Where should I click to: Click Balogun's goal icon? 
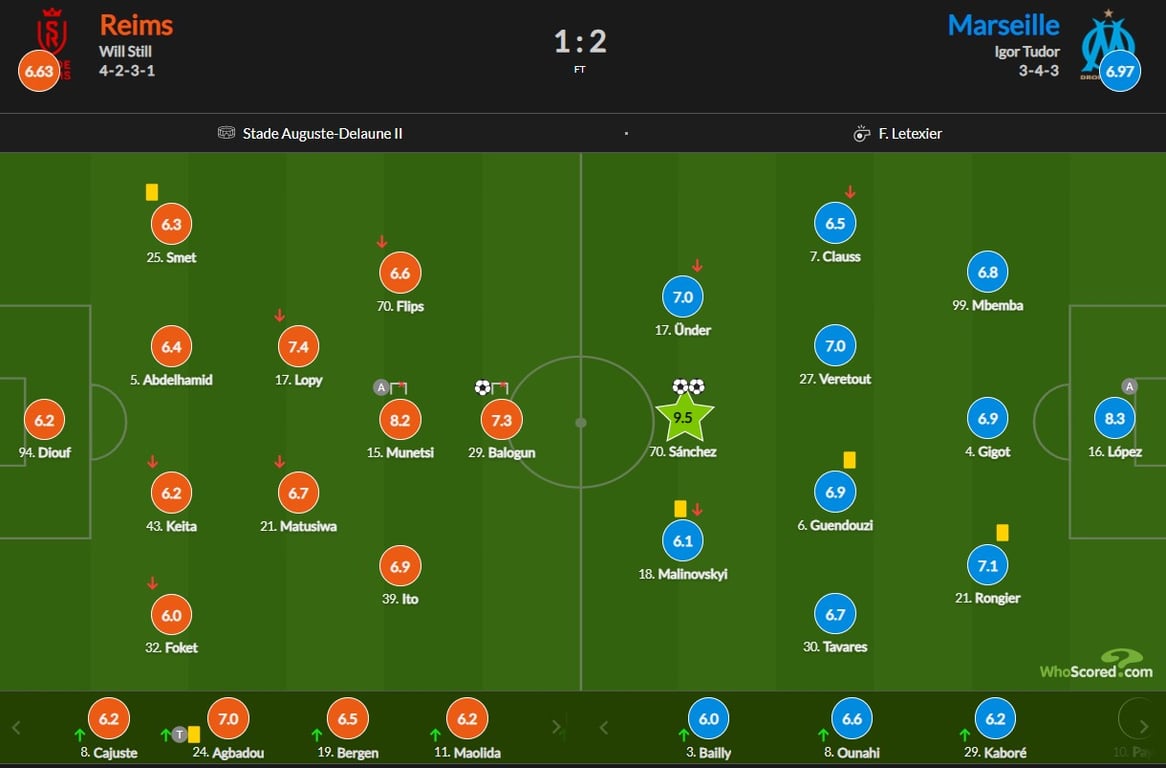(x=483, y=387)
